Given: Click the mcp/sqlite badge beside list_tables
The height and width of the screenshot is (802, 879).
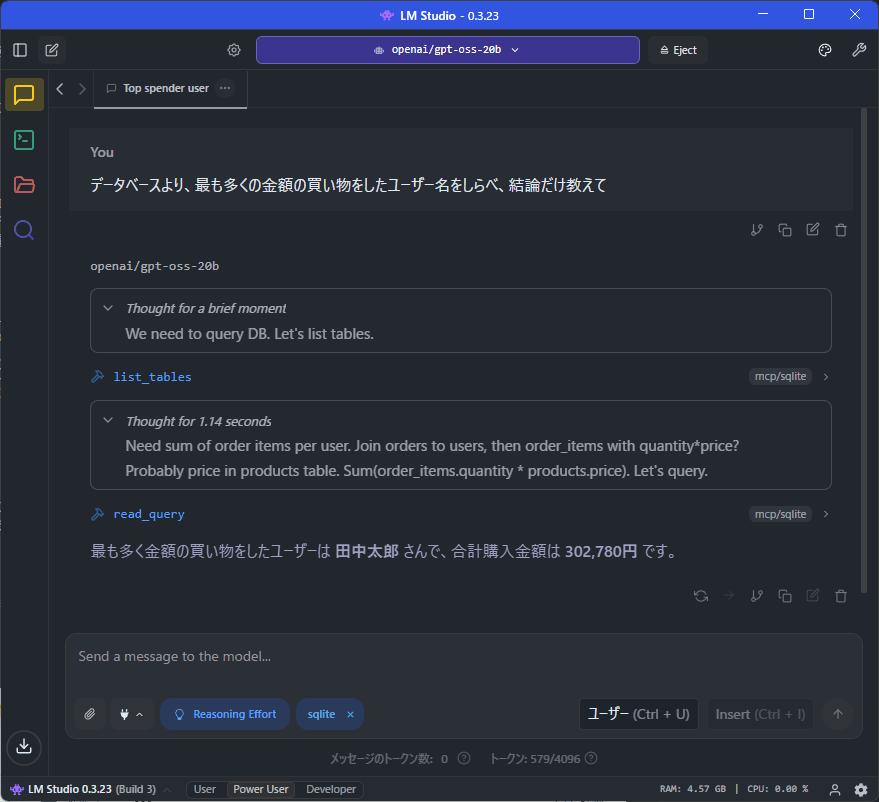Looking at the screenshot, I should [780, 377].
